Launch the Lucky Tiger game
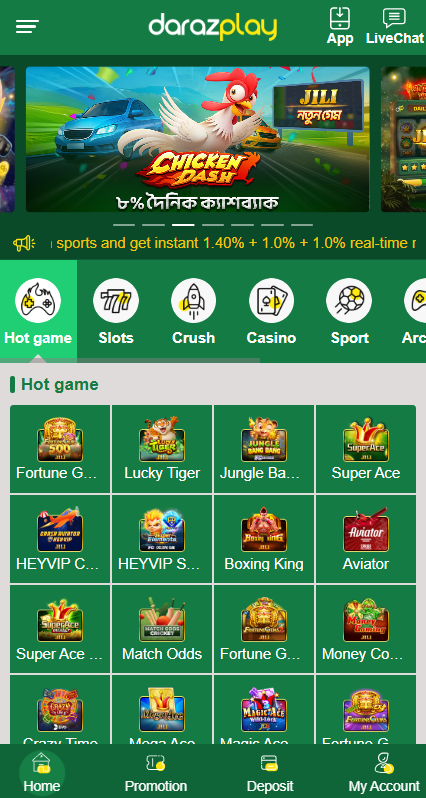This screenshot has width=426, height=798. coord(162,449)
